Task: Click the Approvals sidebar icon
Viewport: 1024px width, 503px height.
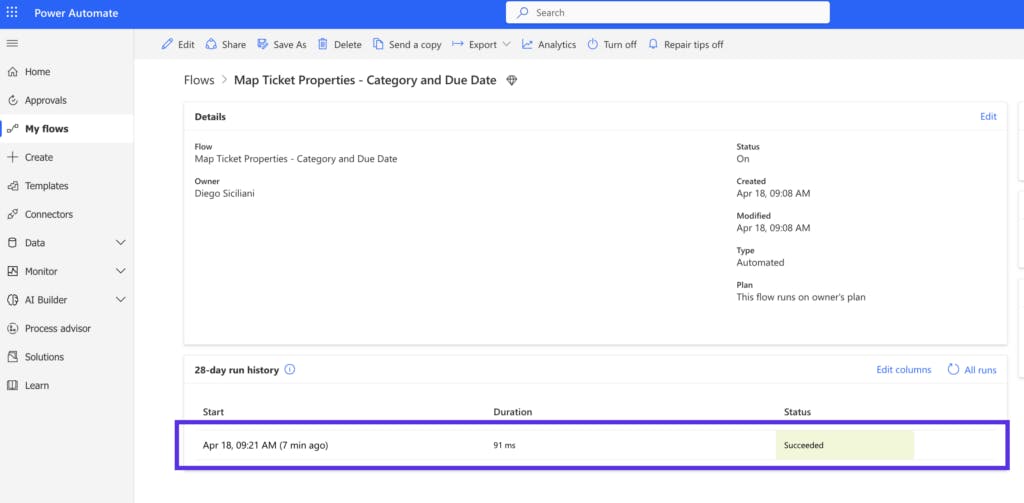Action: (12, 100)
